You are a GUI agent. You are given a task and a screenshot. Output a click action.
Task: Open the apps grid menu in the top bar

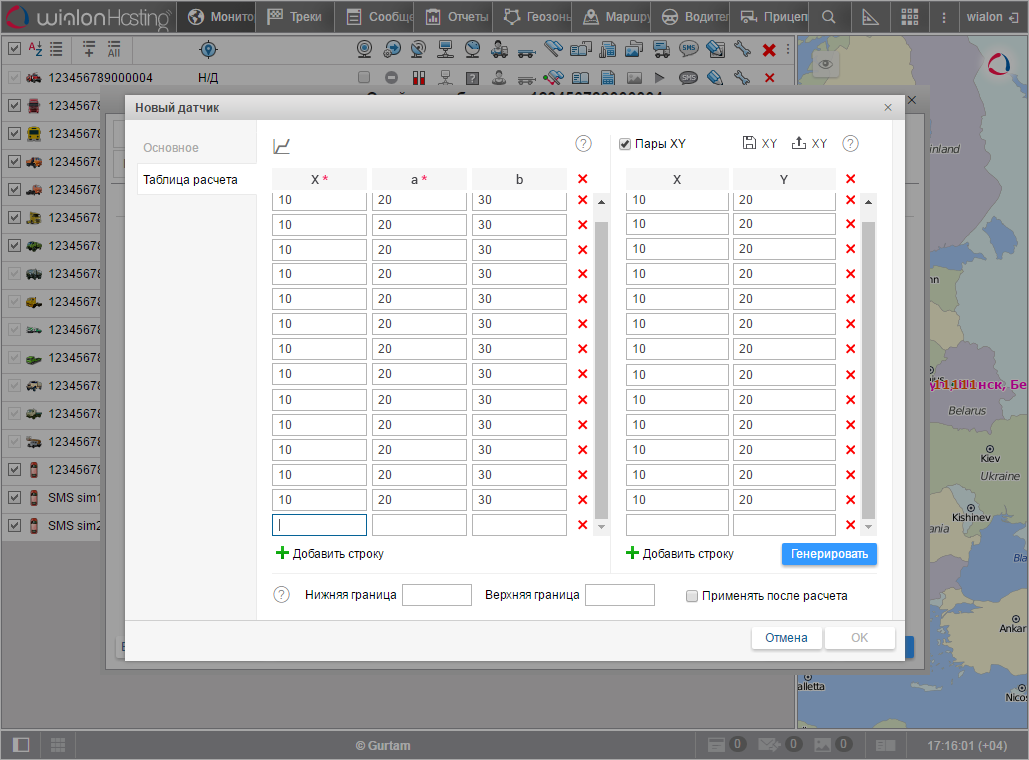pyautogui.click(x=909, y=17)
